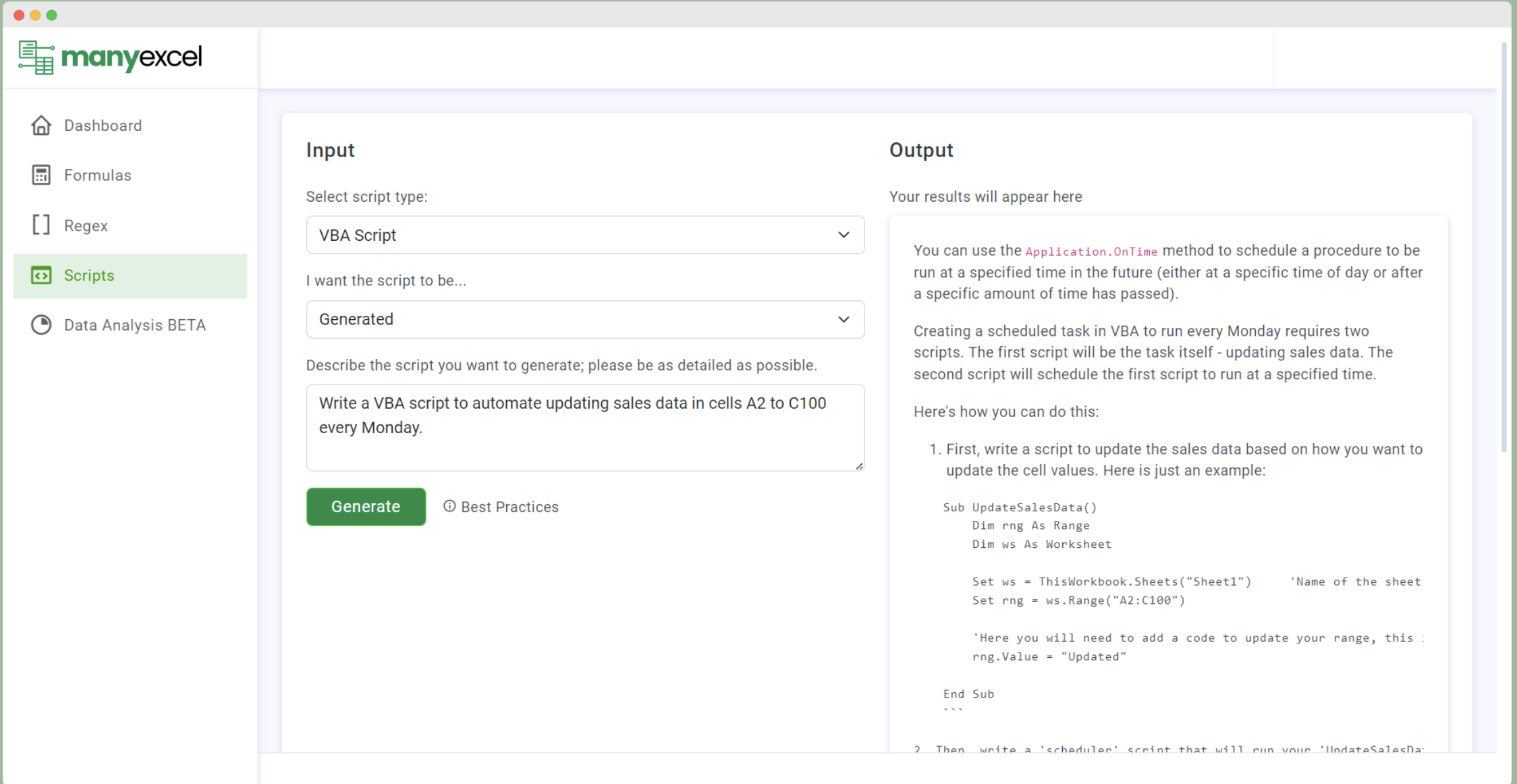Open Data Analysis BETA section
Screen dimensions: 1517x784
pyautogui.click(x=130, y=325)
